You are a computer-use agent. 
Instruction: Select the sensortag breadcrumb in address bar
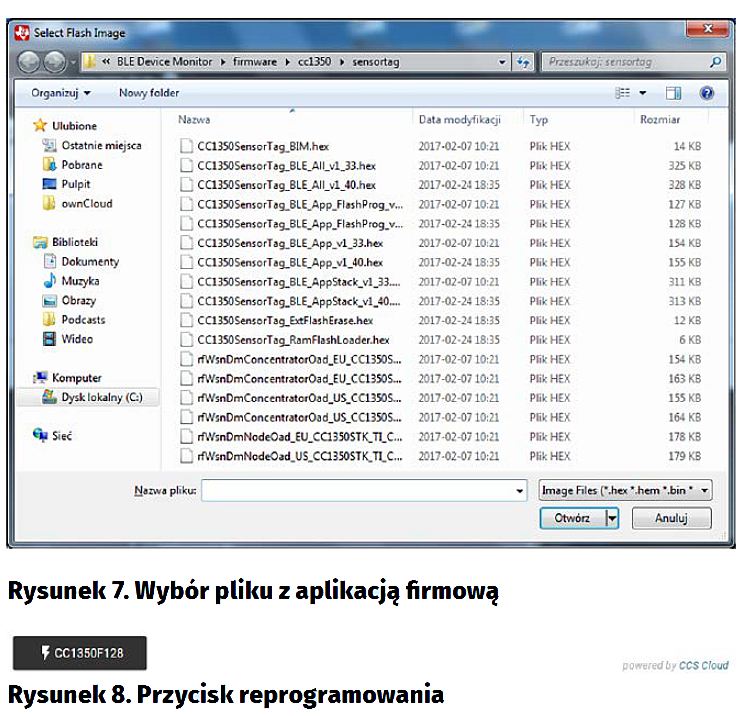377,62
